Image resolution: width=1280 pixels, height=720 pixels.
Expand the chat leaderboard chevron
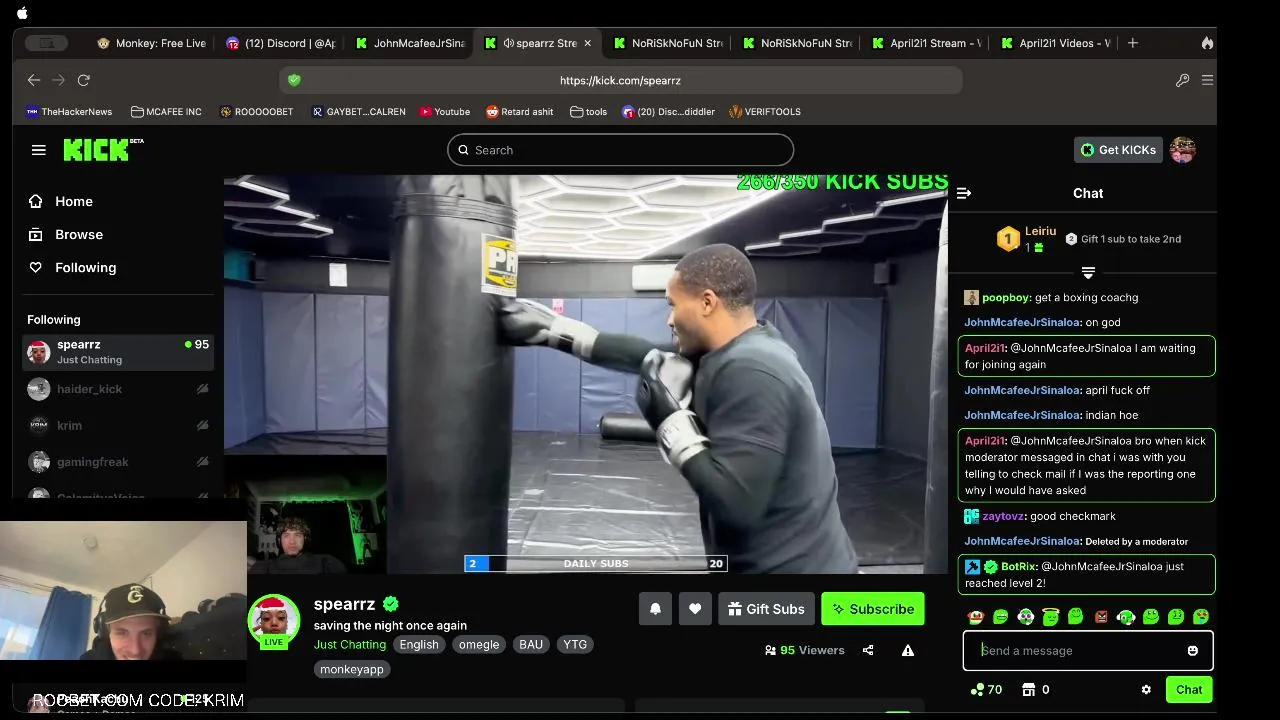tap(1088, 272)
